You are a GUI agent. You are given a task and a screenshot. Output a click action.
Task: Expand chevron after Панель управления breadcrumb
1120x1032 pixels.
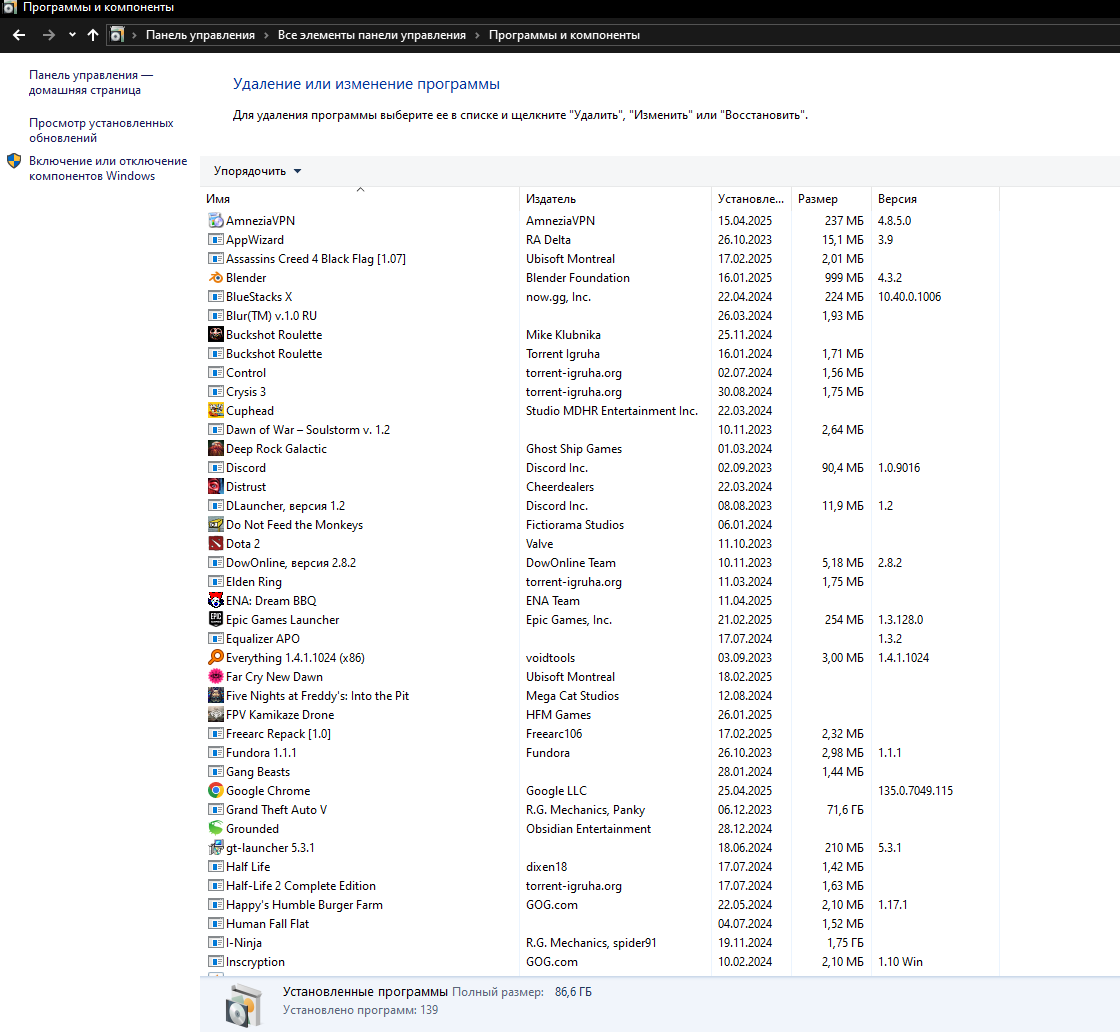(267, 35)
